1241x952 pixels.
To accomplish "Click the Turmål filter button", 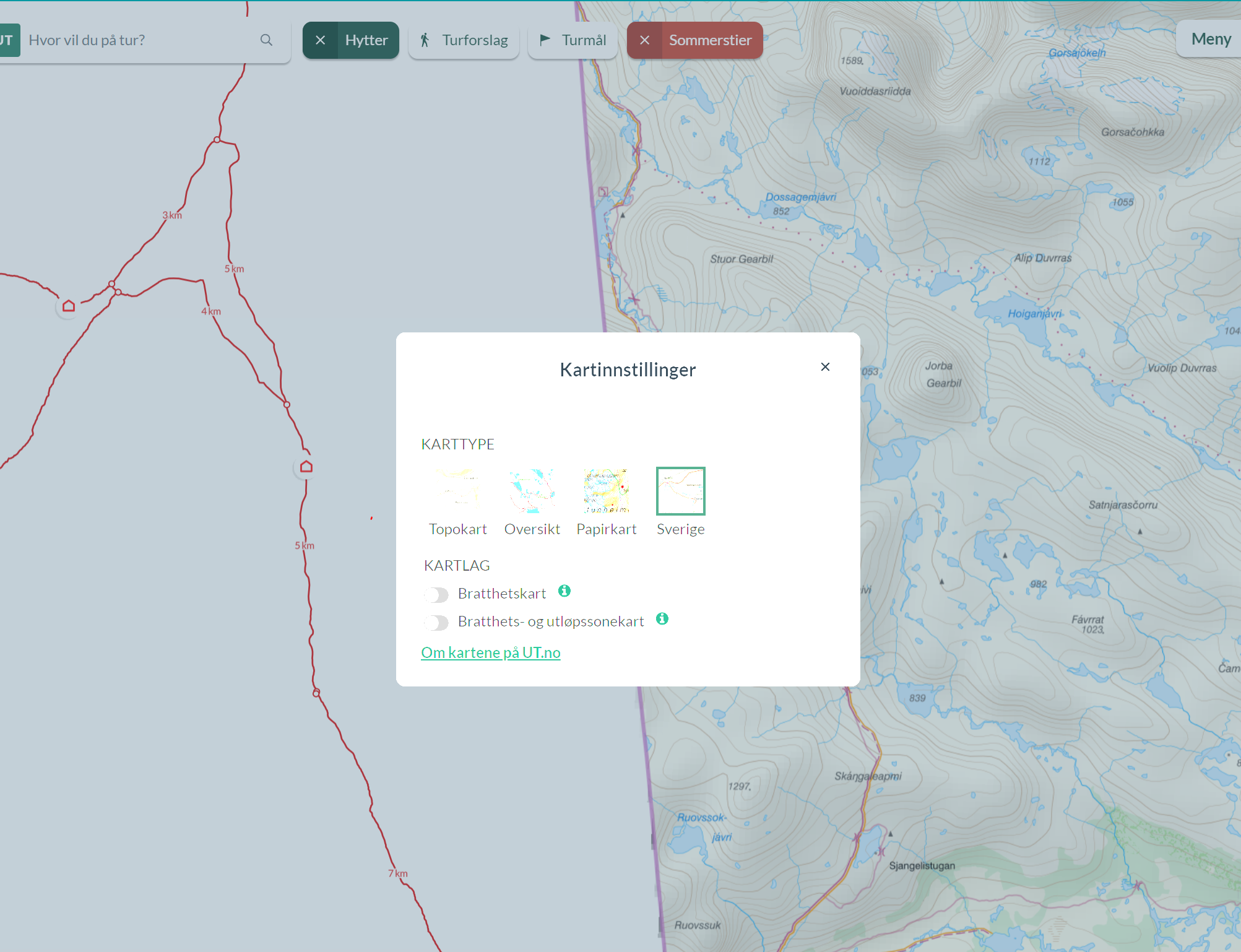I will coord(573,40).
